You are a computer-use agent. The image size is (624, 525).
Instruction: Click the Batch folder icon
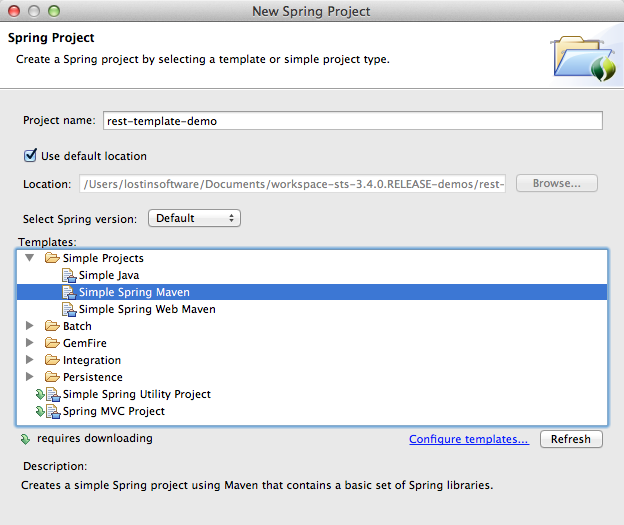tap(52, 326)
